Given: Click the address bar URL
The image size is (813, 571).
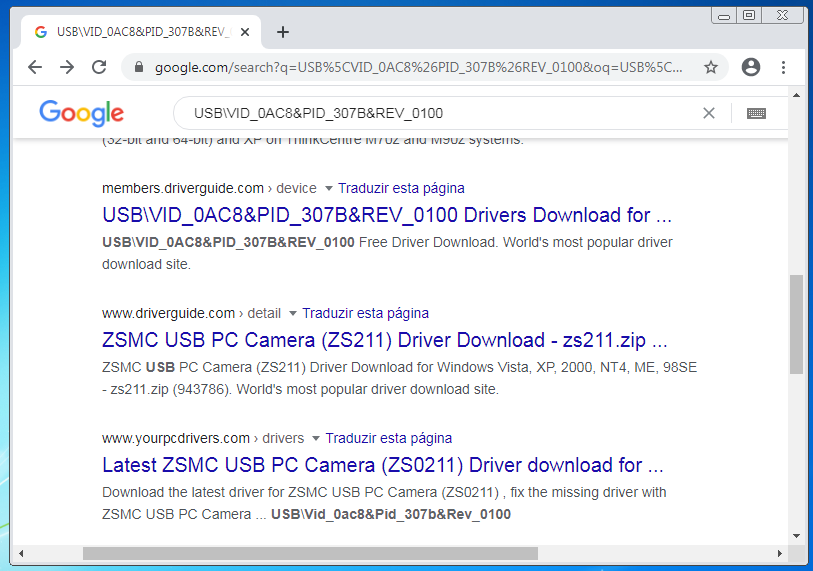Looking at the screenshot, I should [x=418, y=67].
